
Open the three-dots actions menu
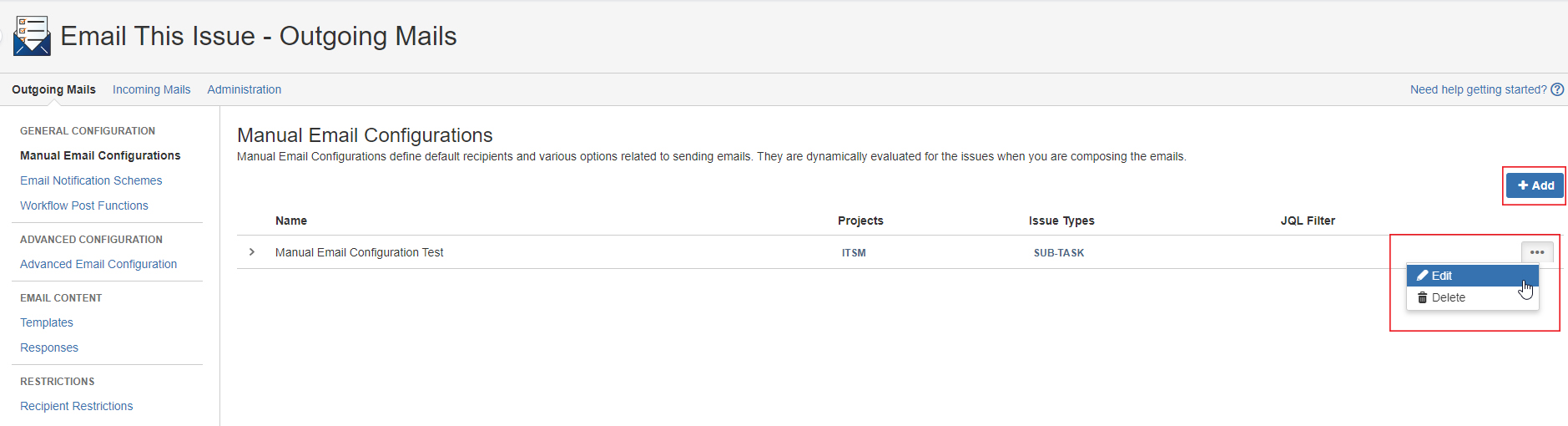pyautogui.click(x=1537, y=252)
